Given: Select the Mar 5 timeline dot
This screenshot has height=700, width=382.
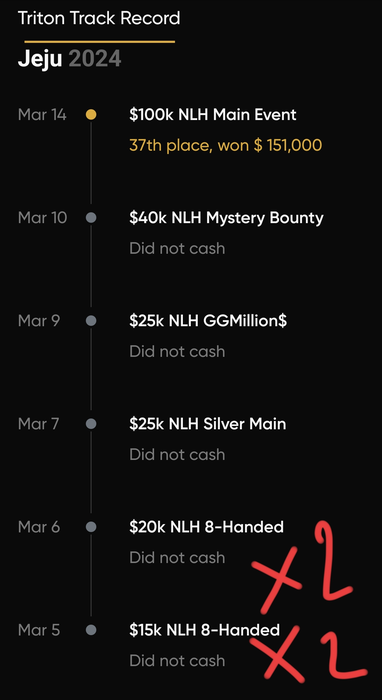Looking at the screenshot, I should point(91,630).
